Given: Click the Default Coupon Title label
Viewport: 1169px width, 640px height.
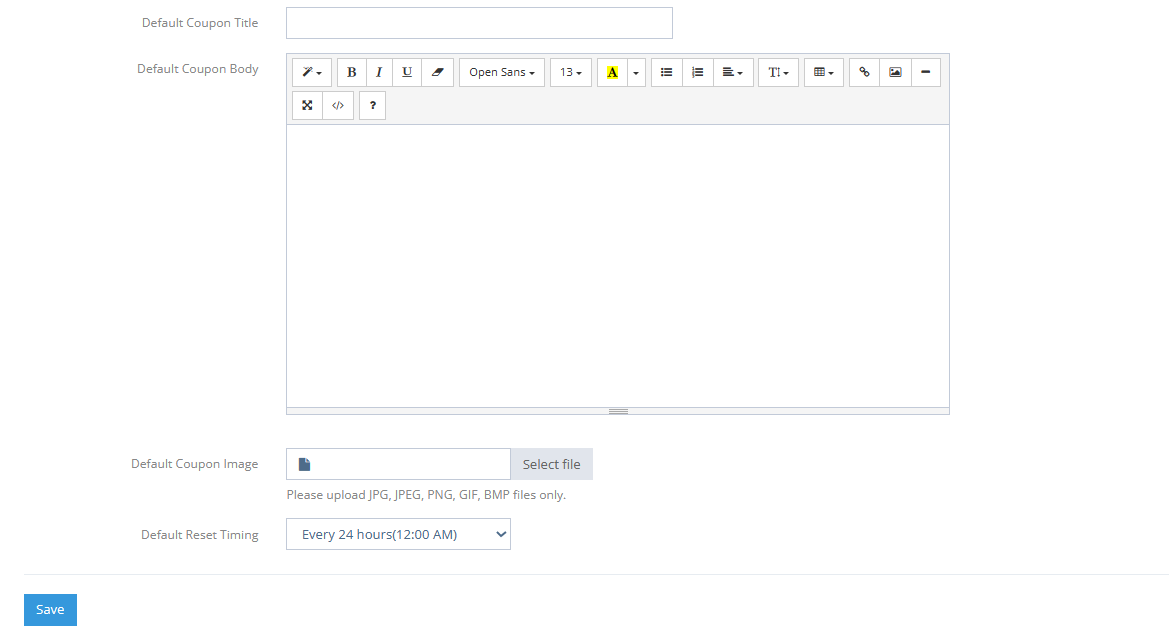Looking at the screenshot, I should 200,23.
